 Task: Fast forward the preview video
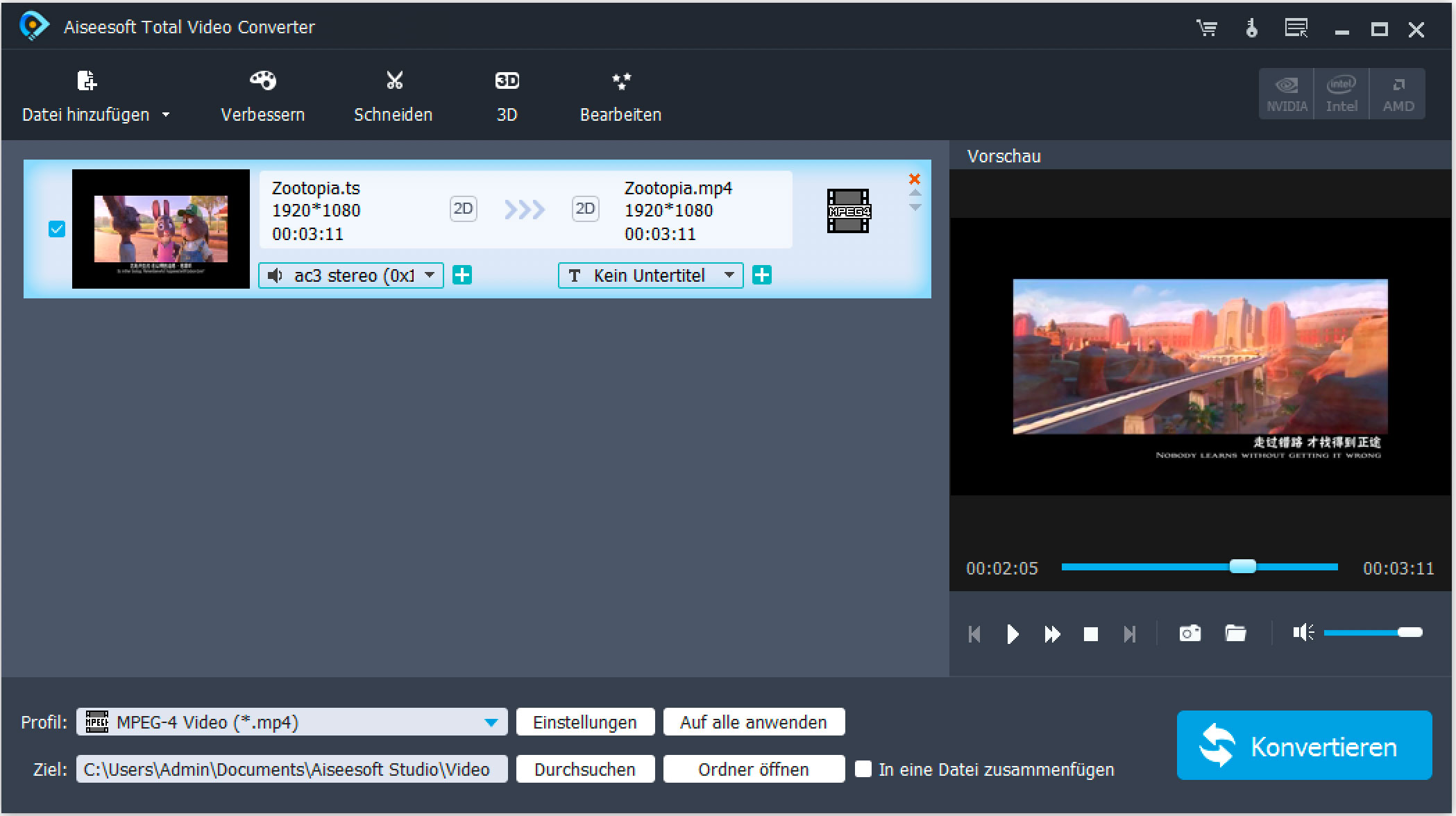coord(1052,634)
